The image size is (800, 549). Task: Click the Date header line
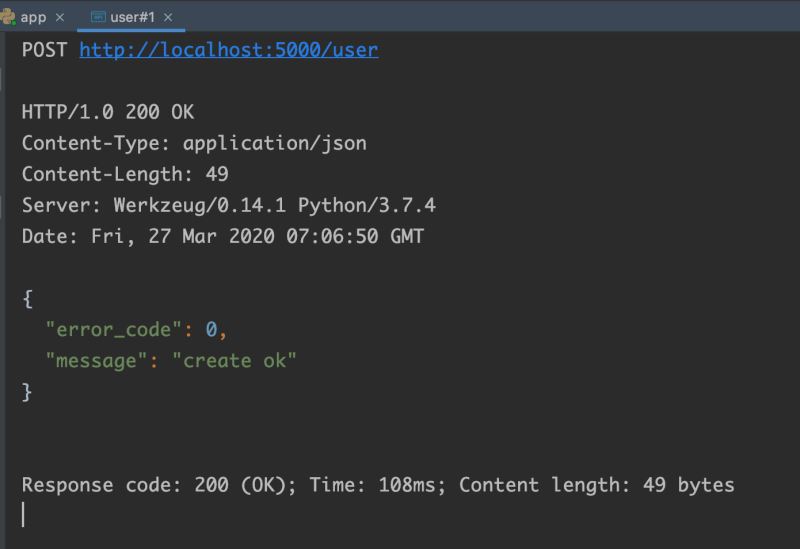click(222, 236)
